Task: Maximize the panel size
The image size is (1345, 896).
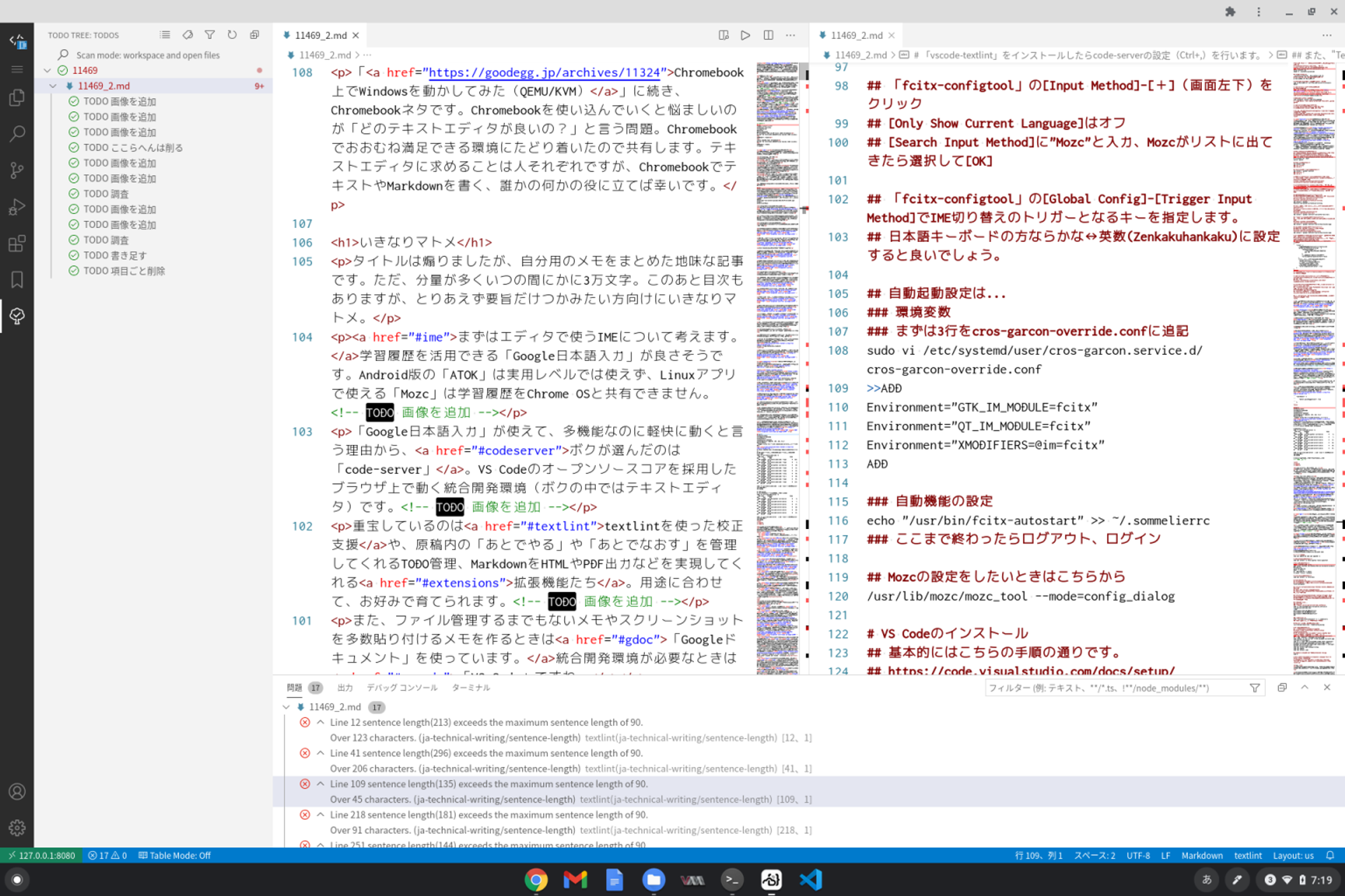Action: (x=1305, y=688)
